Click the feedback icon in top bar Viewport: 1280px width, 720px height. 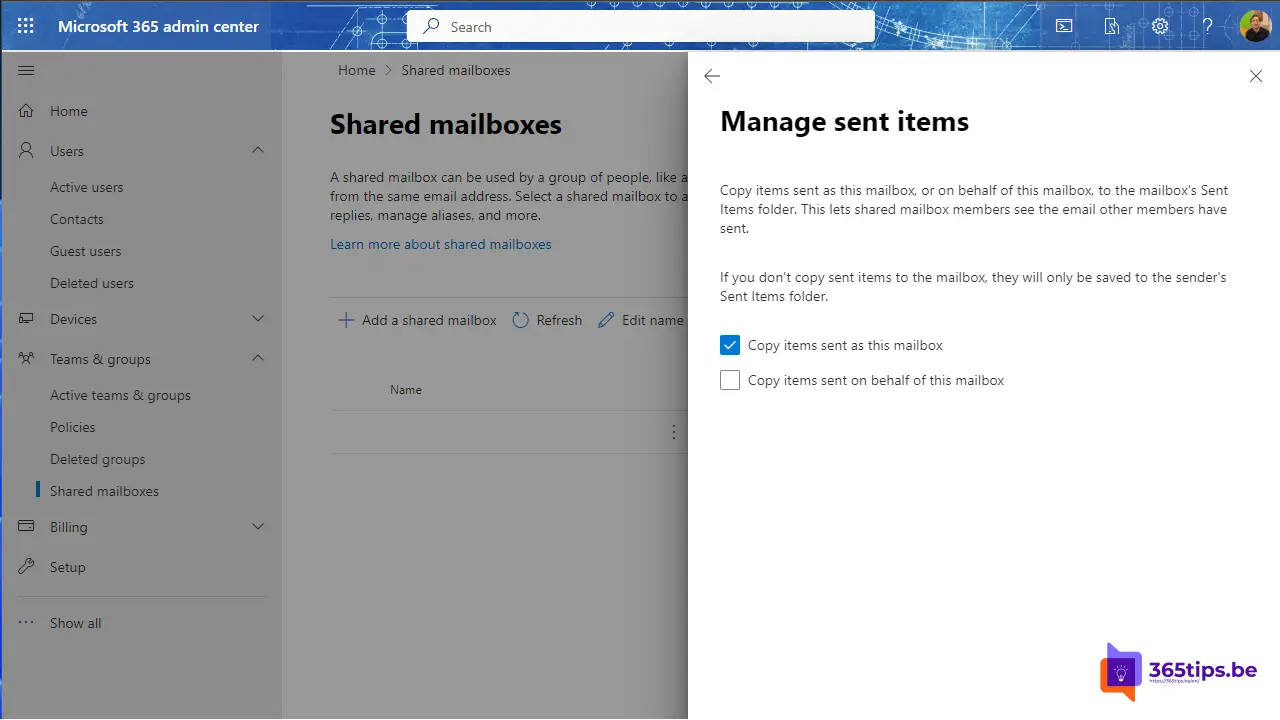1111,26
